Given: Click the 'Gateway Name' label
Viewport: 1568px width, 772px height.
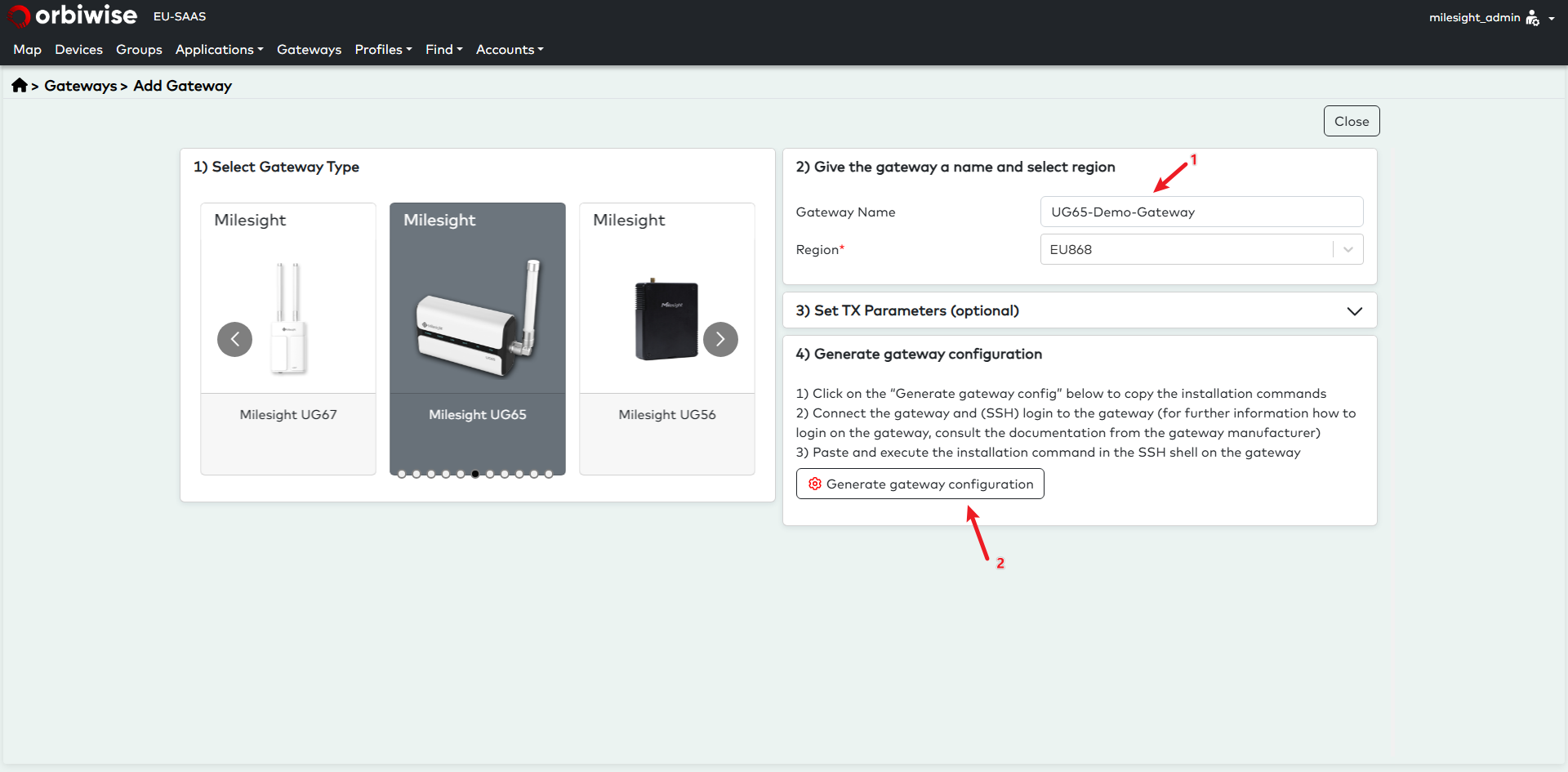Looking at the screenshot, I should pyautogui.click(x=845, y=212).
